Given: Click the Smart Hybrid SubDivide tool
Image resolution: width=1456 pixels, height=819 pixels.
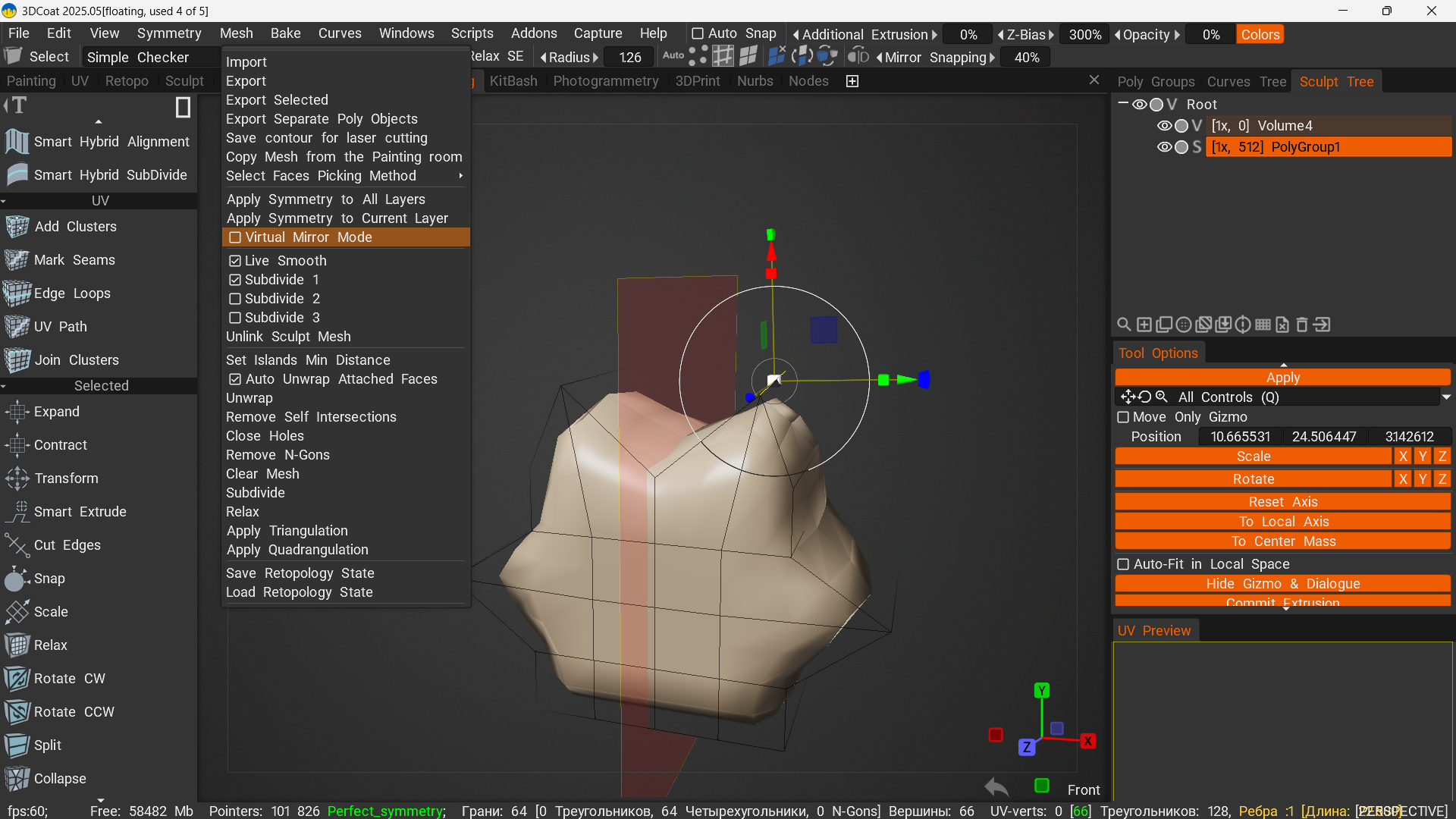Looking at the screenshot, I should tap(110, 175).
